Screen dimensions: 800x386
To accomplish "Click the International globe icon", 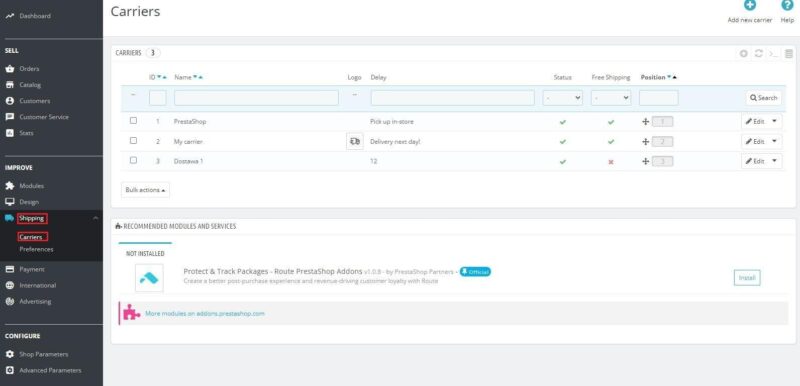I will click(9, 286).
